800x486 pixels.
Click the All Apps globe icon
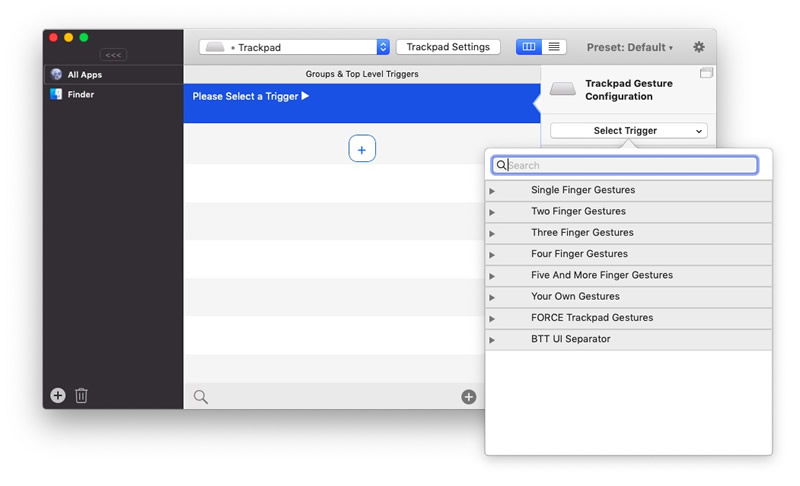click(56, 74)
